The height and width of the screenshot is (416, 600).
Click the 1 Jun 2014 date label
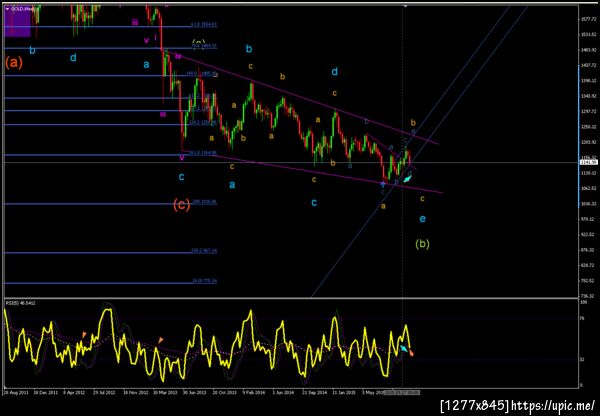click(283, 393)
